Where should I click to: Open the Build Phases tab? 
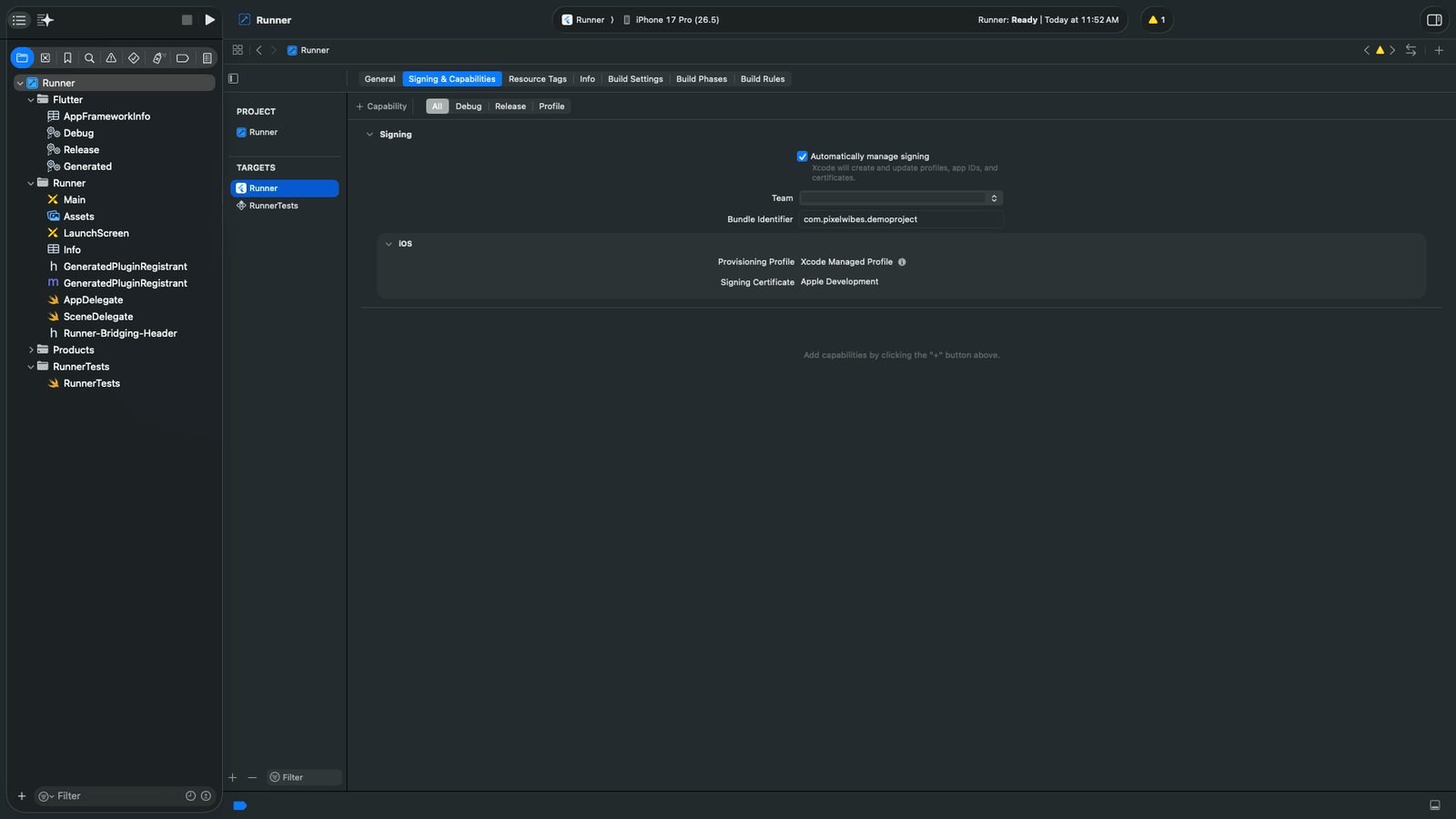click(702, 79)
